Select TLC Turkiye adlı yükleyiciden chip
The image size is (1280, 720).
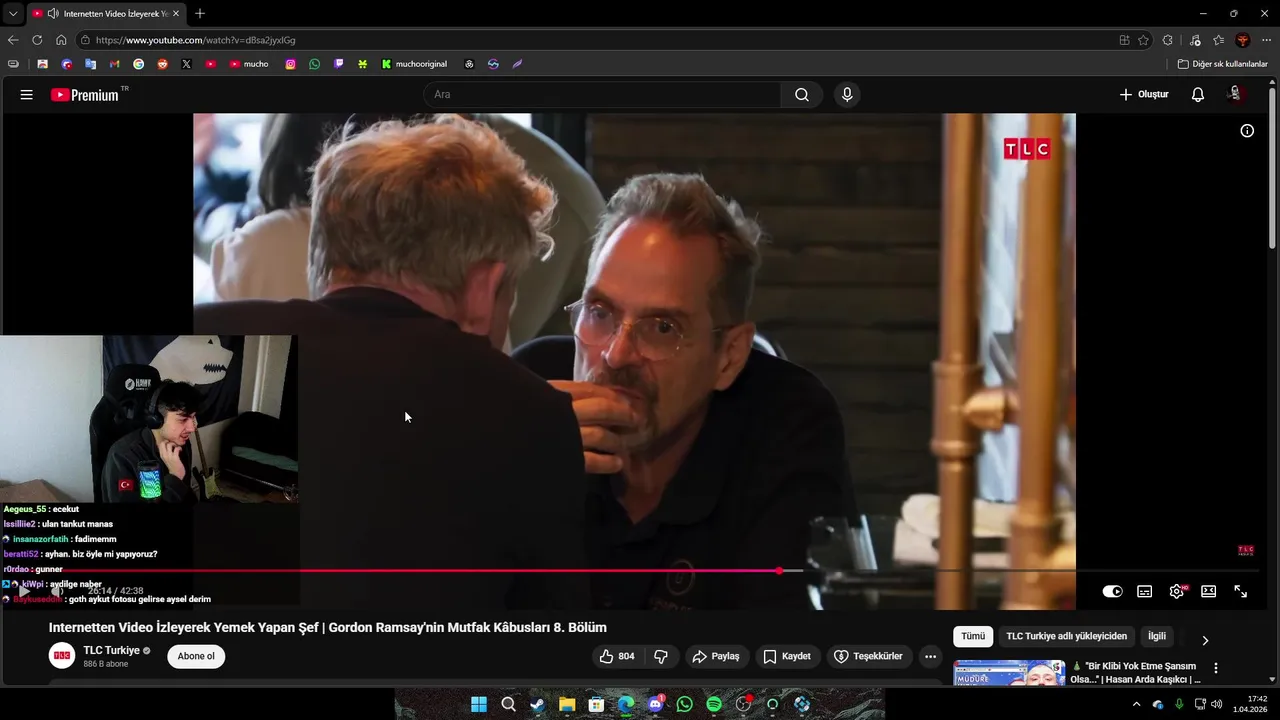[x=1066, y=636]
